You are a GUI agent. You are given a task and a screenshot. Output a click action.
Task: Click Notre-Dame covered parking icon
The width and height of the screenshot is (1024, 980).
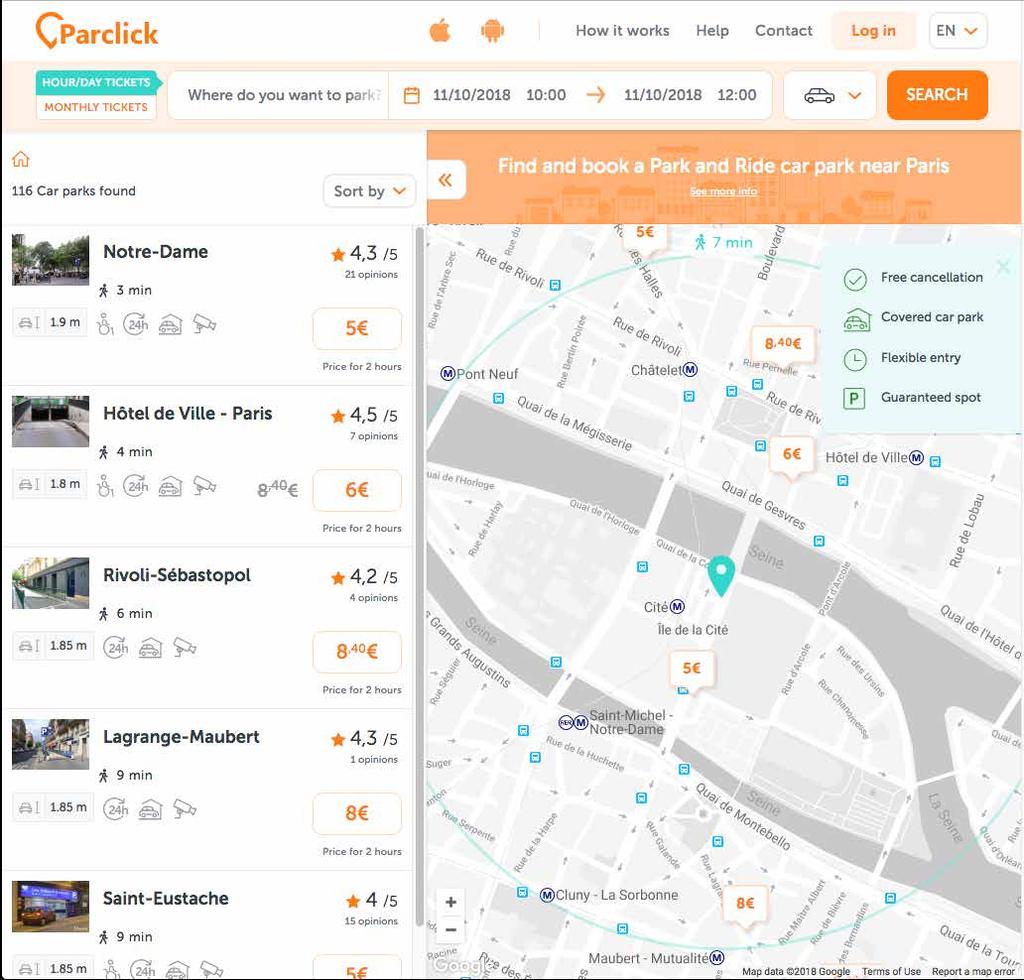tap(170, 324)
